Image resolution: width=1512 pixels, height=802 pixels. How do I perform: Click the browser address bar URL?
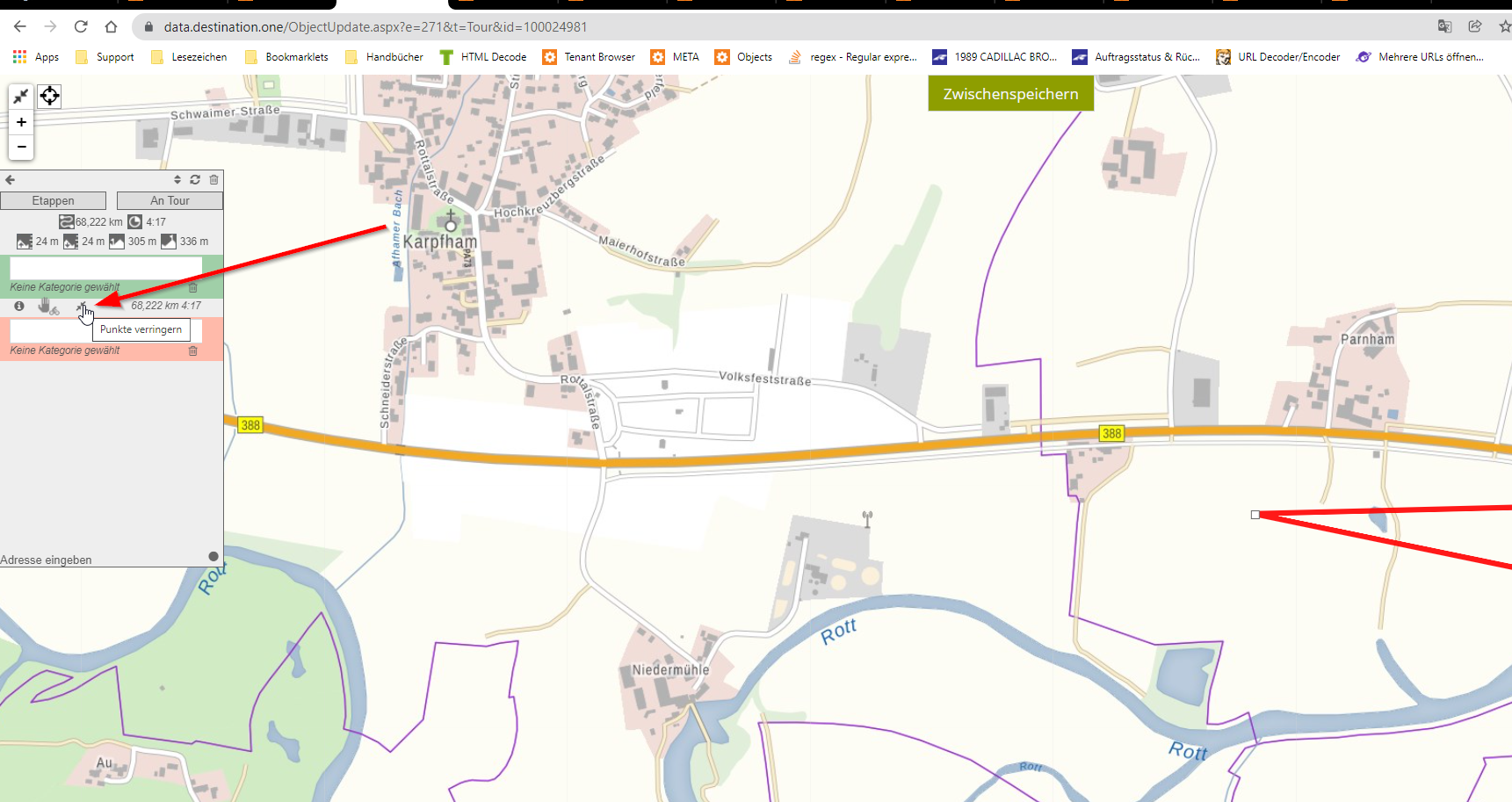point(375,27)
